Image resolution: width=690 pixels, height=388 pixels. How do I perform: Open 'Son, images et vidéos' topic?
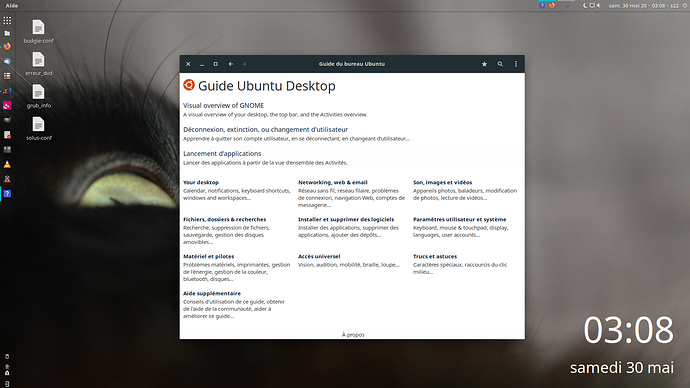click(442, 182)
